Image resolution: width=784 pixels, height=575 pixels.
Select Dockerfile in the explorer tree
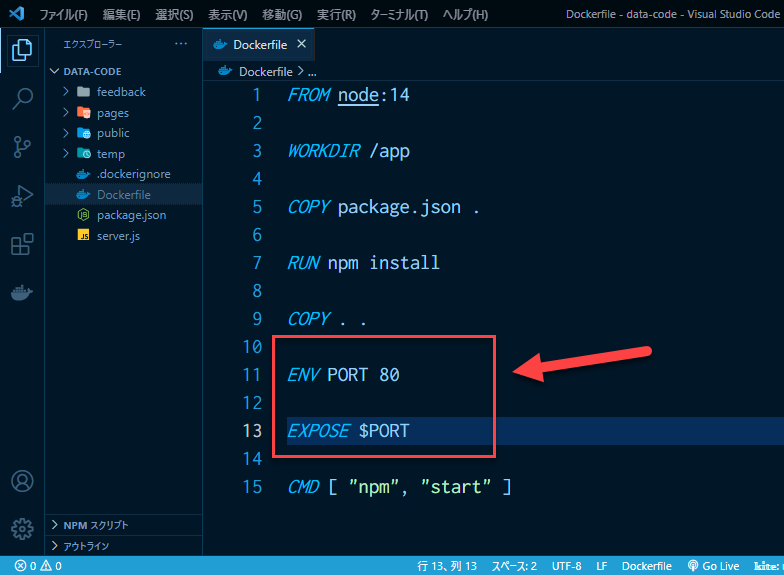124,194
